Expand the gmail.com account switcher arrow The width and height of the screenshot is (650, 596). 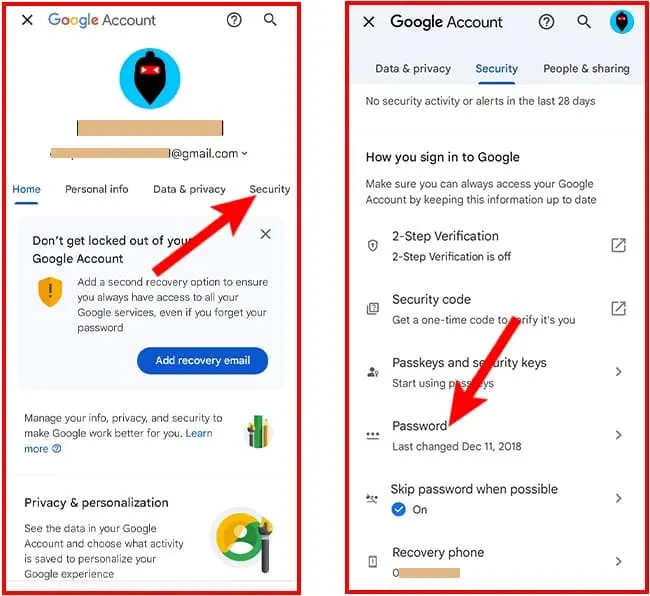pos(245,153)
